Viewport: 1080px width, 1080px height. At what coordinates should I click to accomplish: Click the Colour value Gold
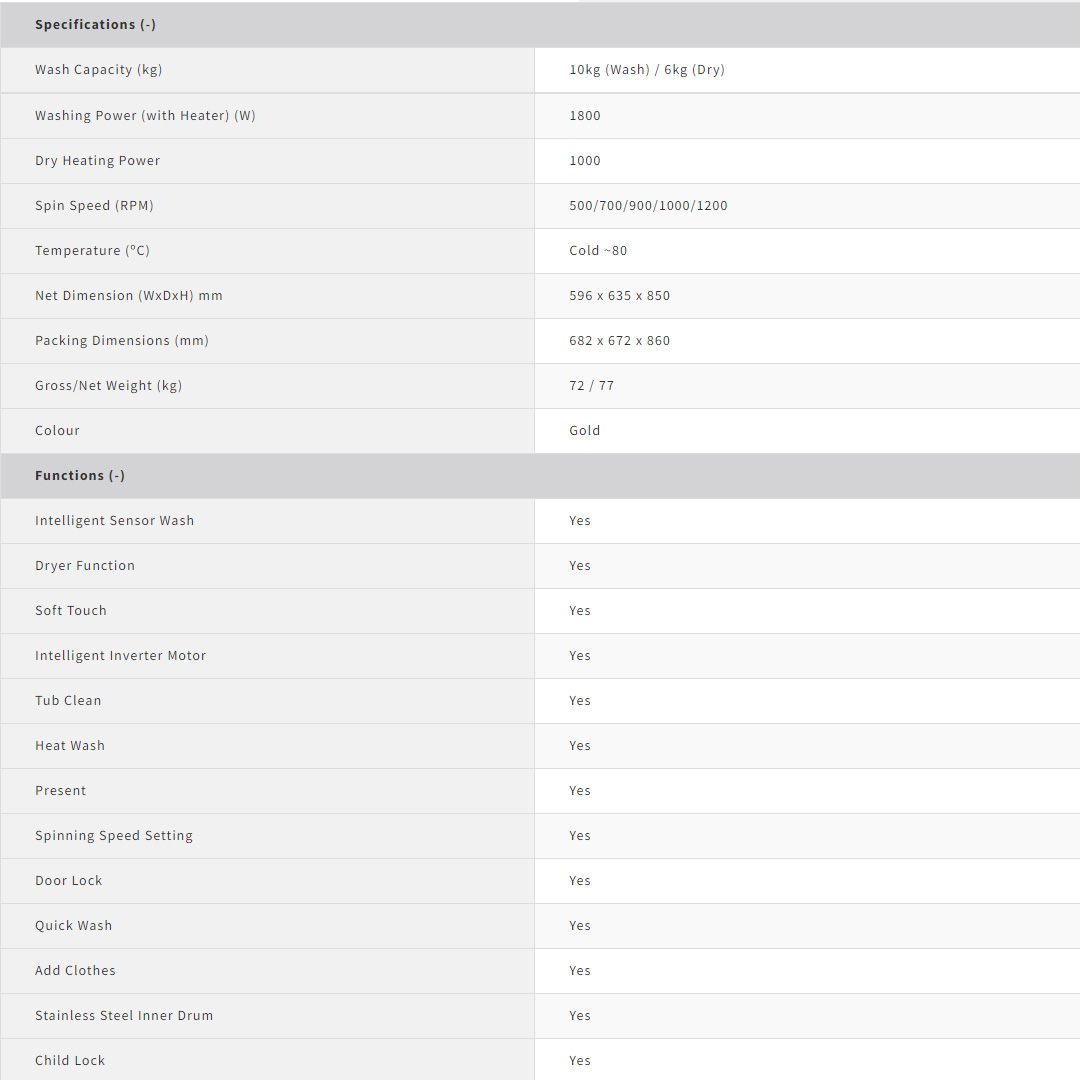585,430
